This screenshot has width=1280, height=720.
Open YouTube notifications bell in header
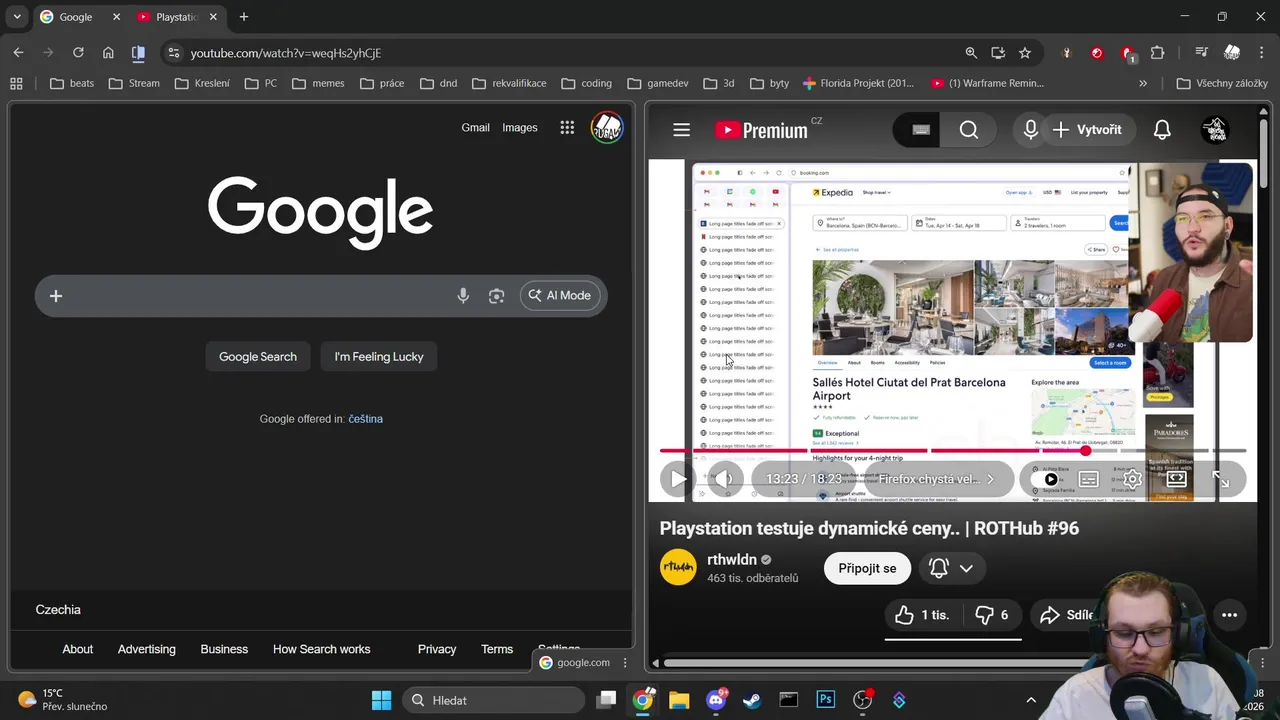pos(1162,130)
